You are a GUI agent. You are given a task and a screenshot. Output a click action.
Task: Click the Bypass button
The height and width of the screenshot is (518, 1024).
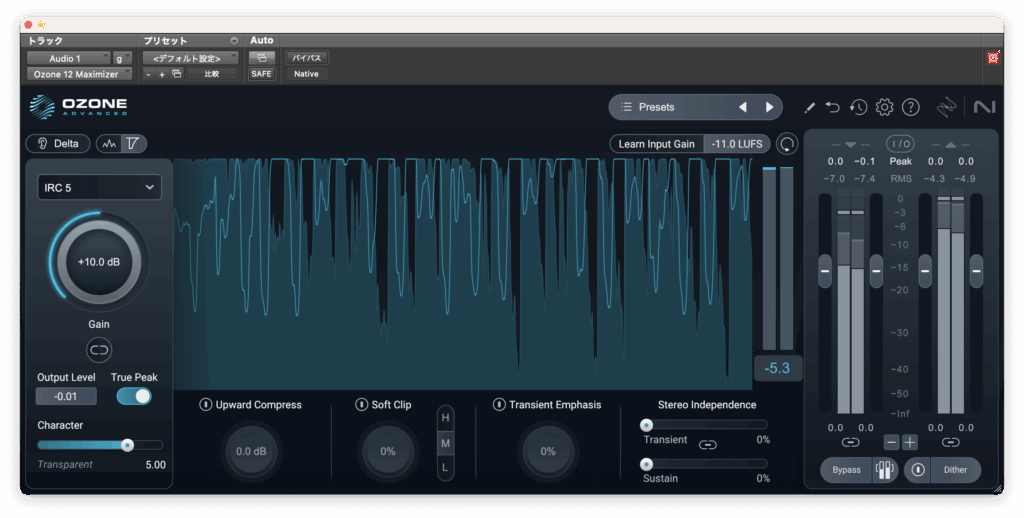coord(846,470)
